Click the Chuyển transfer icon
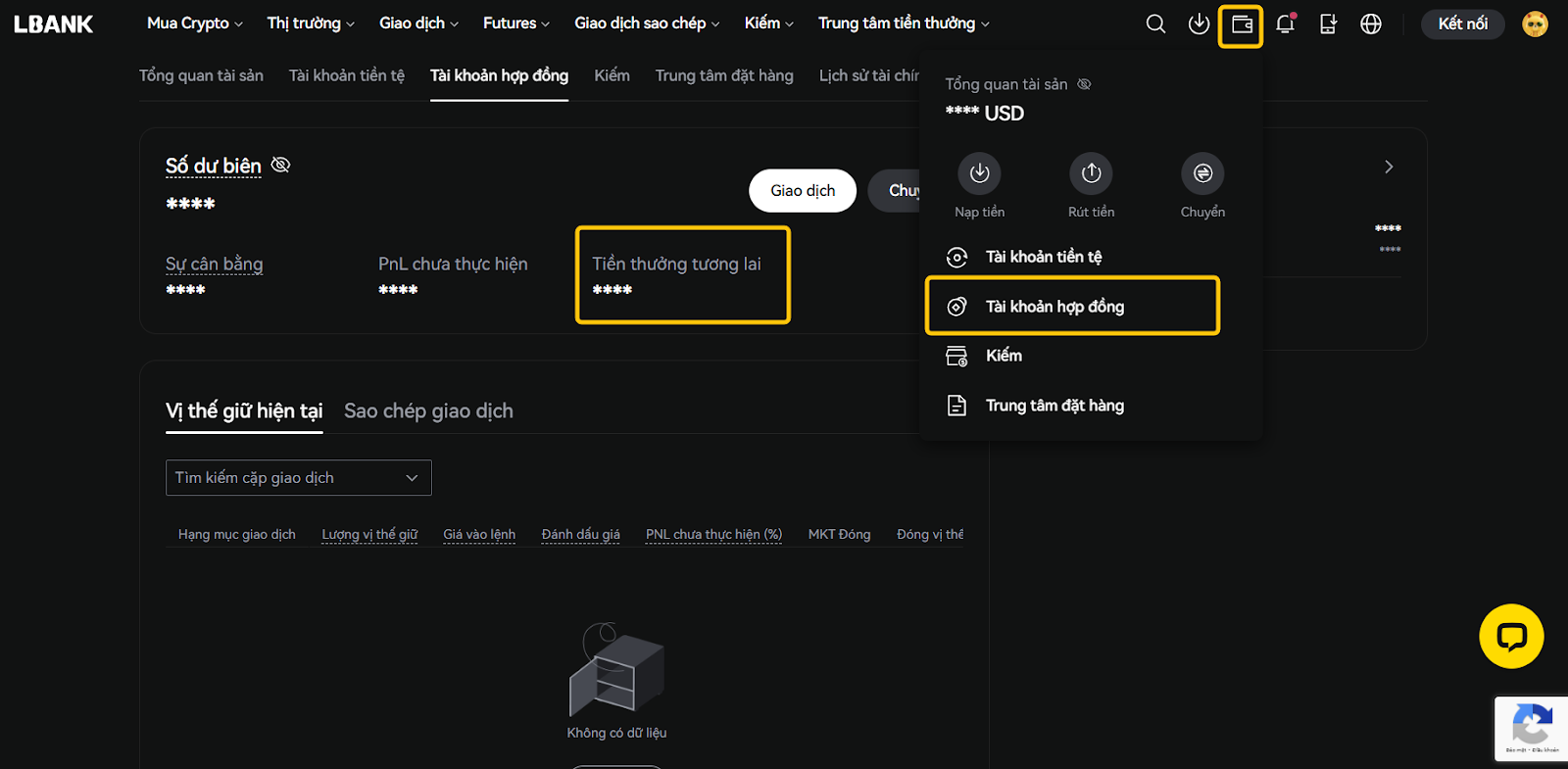Image resolution: width=1568 pixels, height=769 pixels. click(x=1202, y=173)
